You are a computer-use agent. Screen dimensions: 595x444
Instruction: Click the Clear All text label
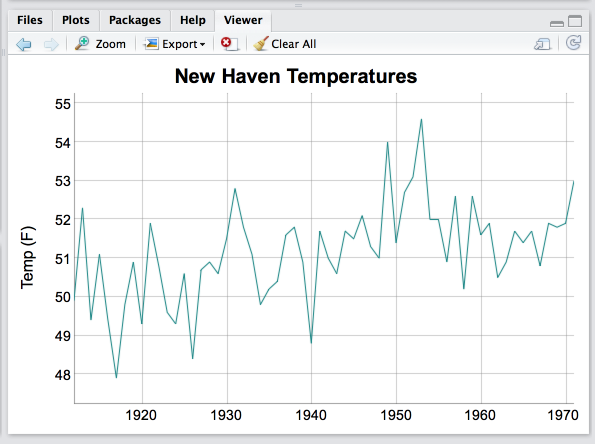(293, 44)
